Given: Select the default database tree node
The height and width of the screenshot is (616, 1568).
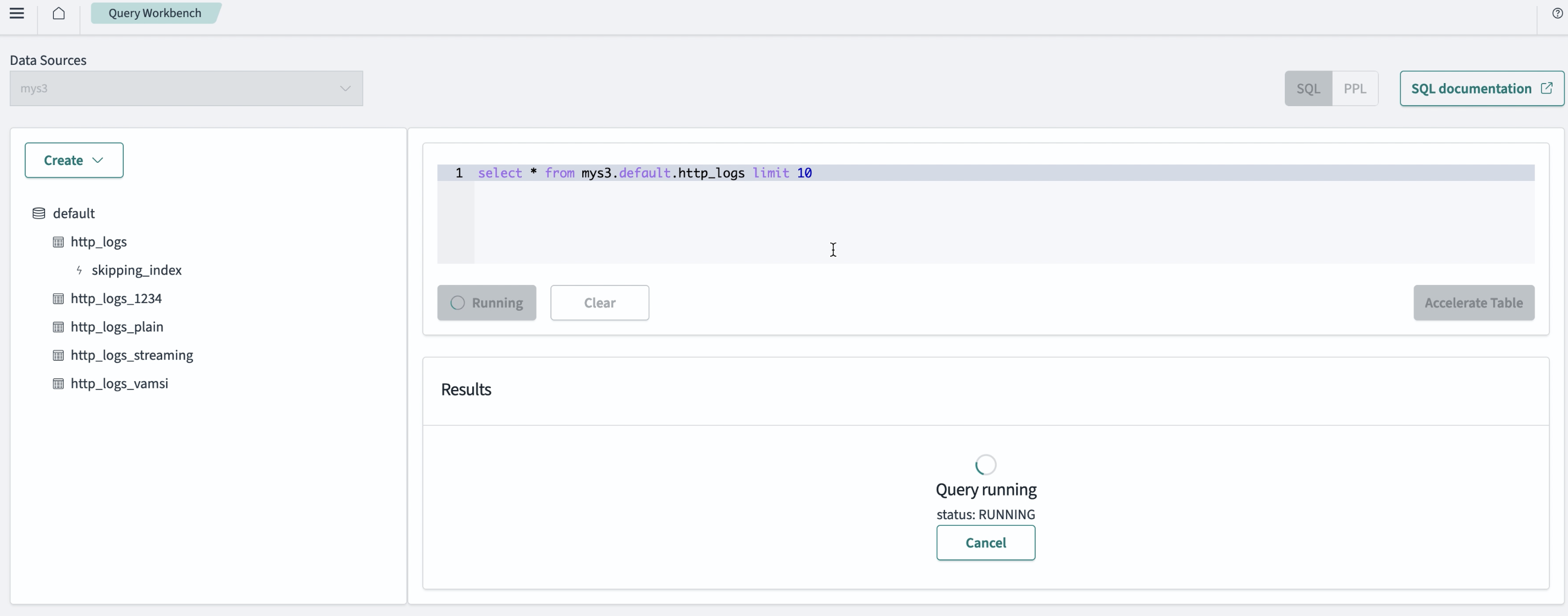Looking at the screenshot, I should [74, 213].
